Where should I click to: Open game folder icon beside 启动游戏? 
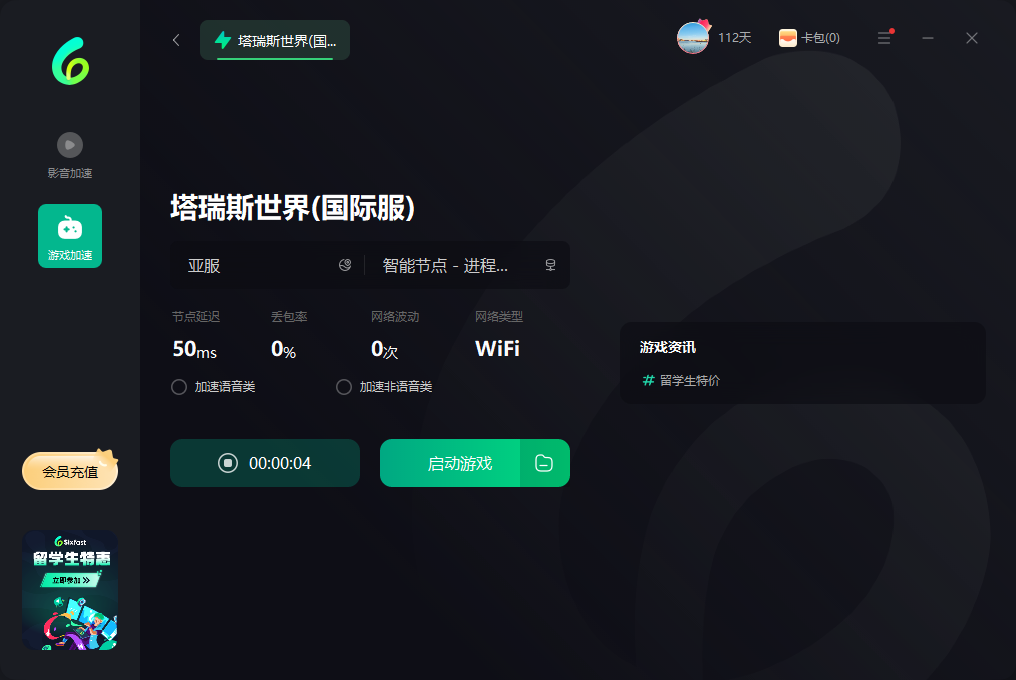[544, 463]
